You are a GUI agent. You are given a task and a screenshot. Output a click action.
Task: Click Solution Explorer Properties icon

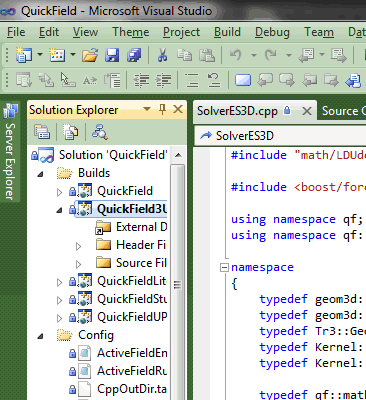tap(42, 132)
